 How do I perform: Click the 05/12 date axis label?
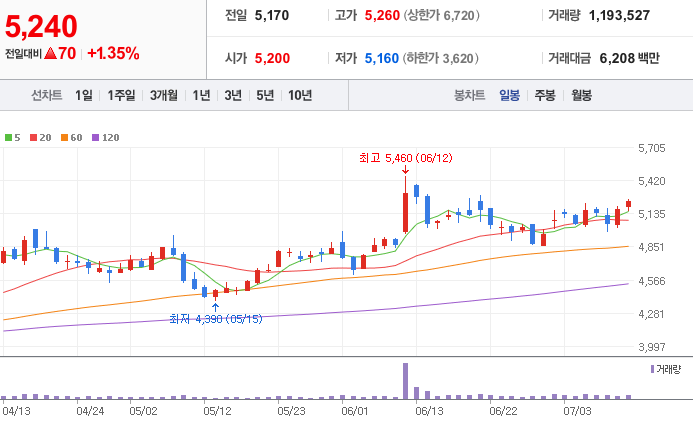coord(217,411)
